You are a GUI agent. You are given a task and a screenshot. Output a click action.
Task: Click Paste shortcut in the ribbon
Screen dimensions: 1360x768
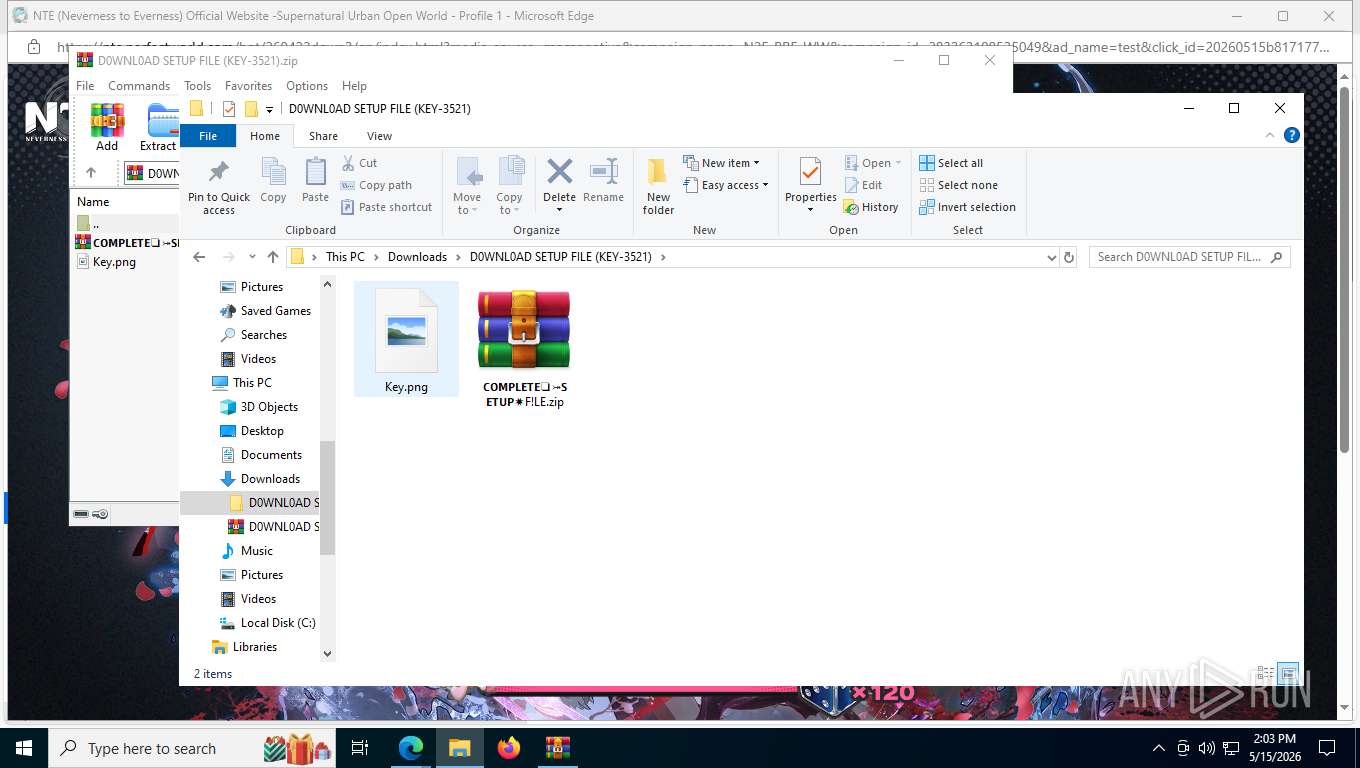(386, 207)
